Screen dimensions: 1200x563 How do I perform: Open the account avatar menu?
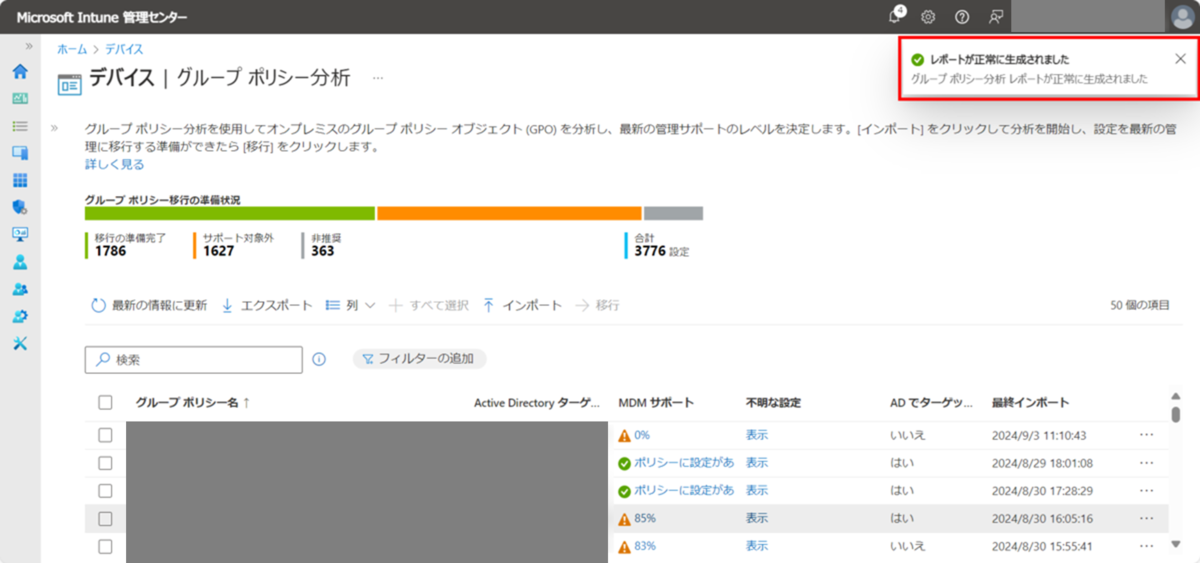(x=1182, y=17)
